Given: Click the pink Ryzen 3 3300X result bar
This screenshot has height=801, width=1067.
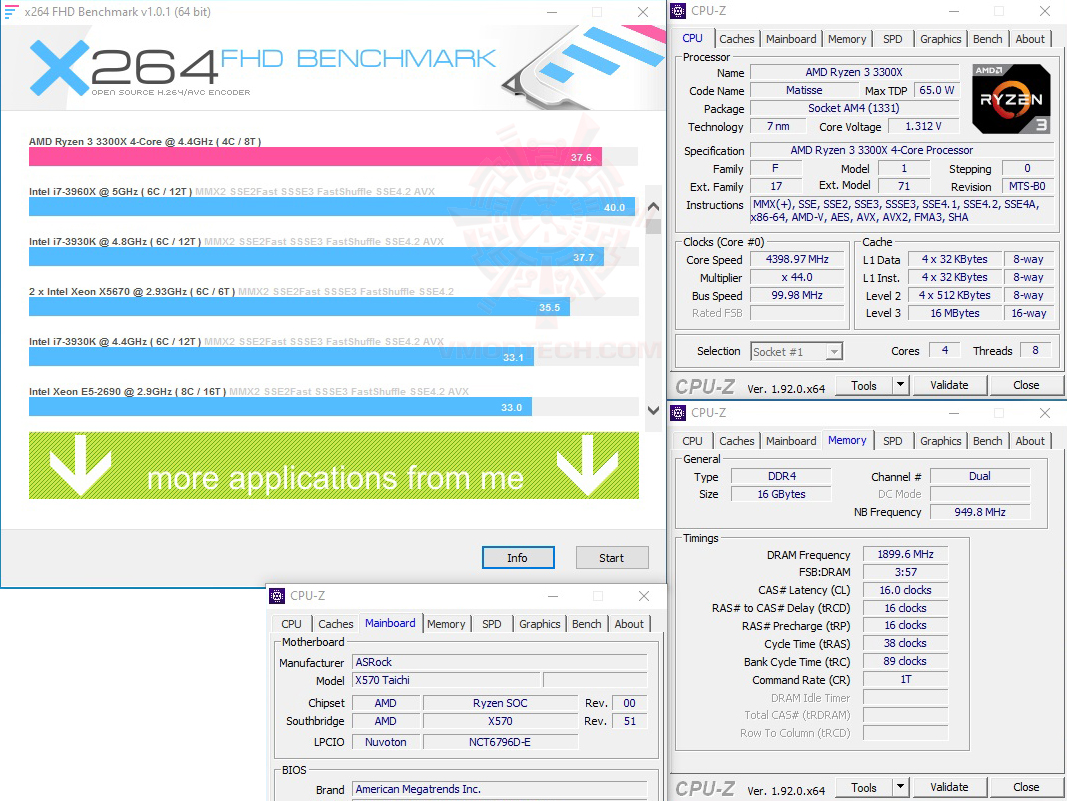Looking at the screenshot, I should (x=315, y=157).
